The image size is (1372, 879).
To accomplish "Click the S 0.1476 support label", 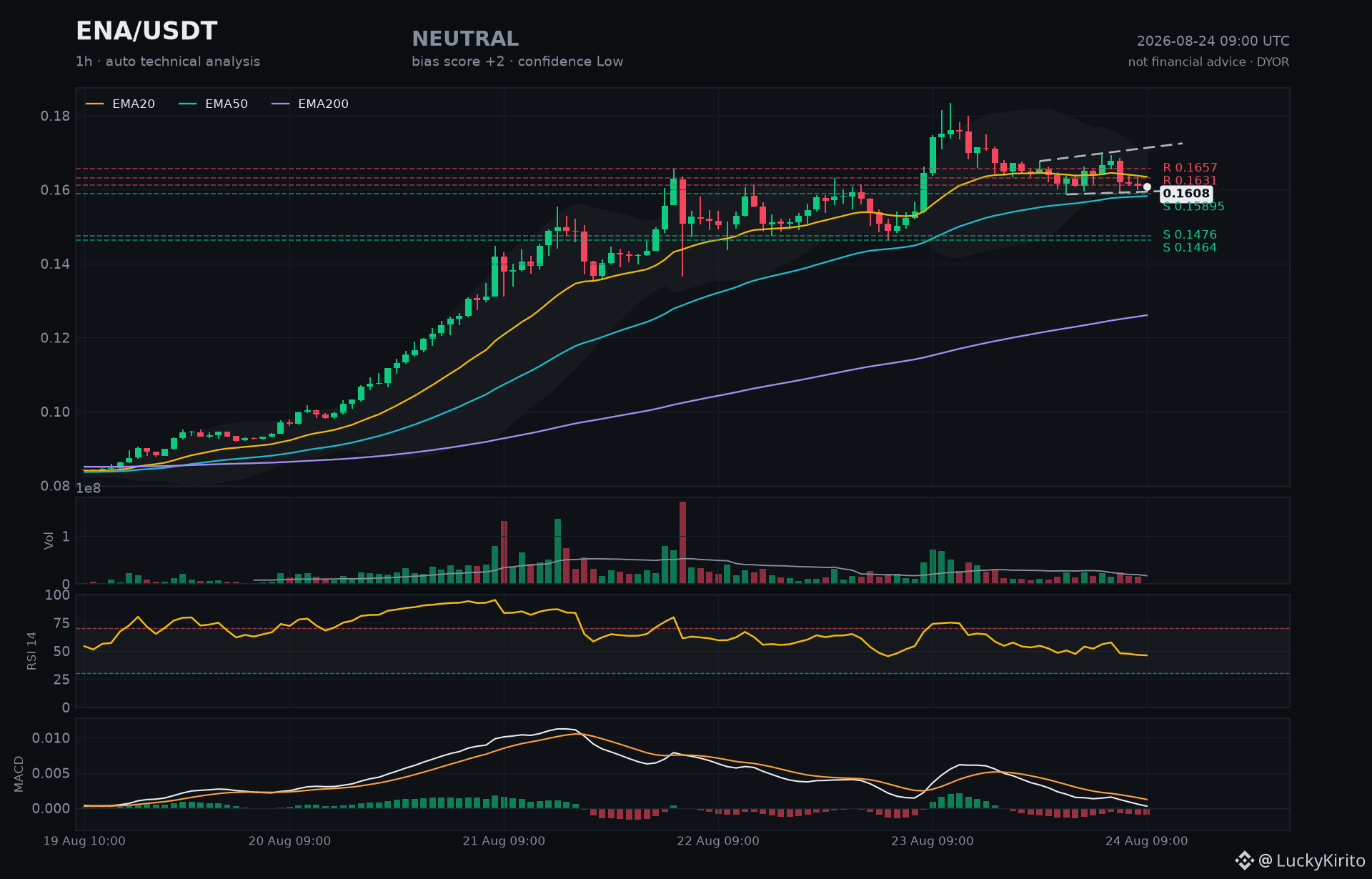I will point(1190,234).
